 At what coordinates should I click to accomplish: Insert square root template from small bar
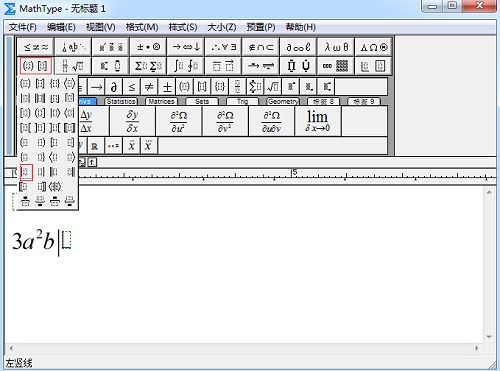point(273,87)
